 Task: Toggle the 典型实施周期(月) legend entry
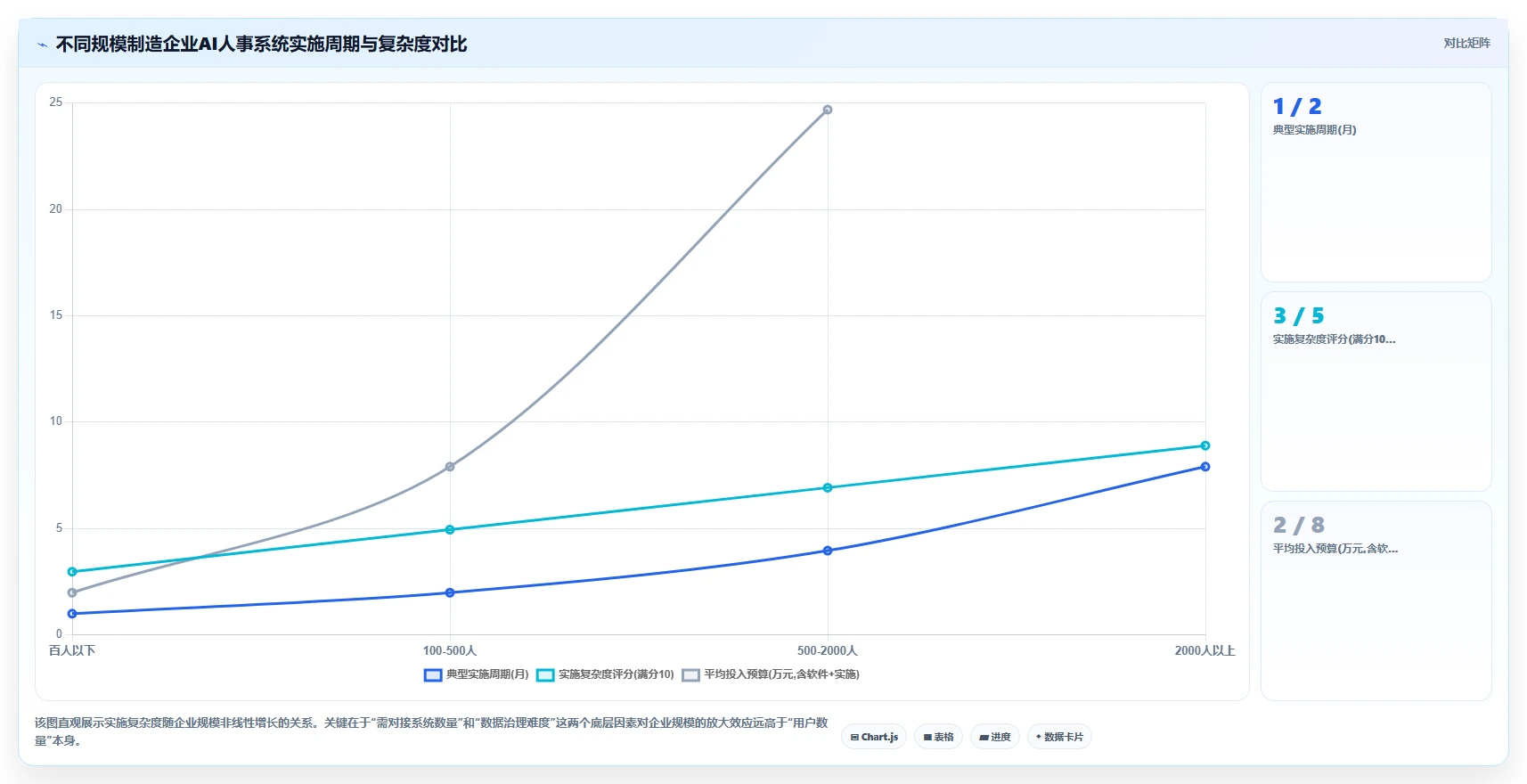(477, 674)
